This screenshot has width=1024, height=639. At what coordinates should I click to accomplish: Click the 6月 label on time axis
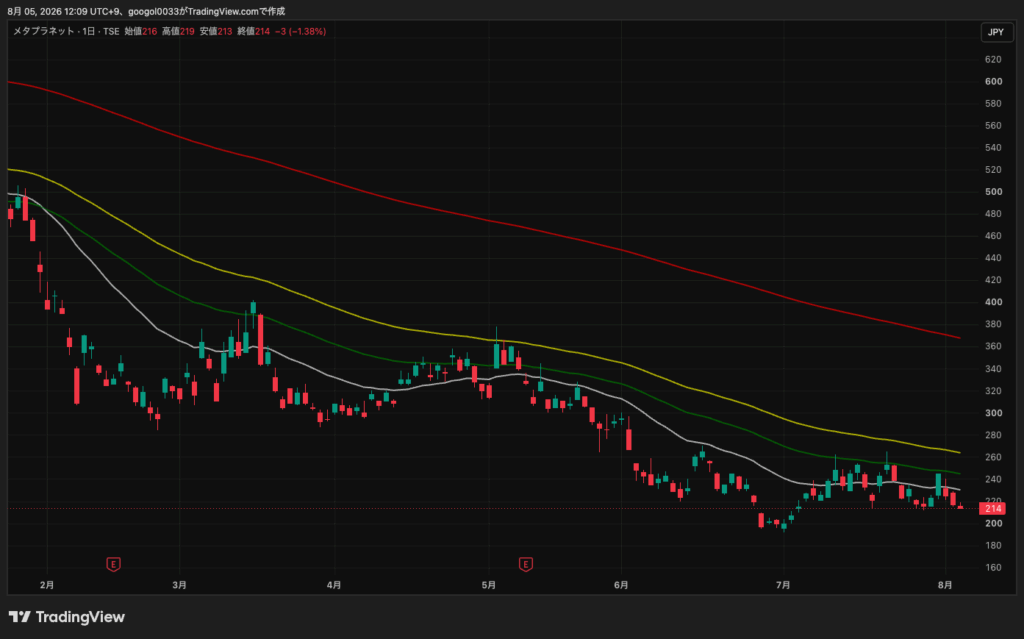[621, 585]
